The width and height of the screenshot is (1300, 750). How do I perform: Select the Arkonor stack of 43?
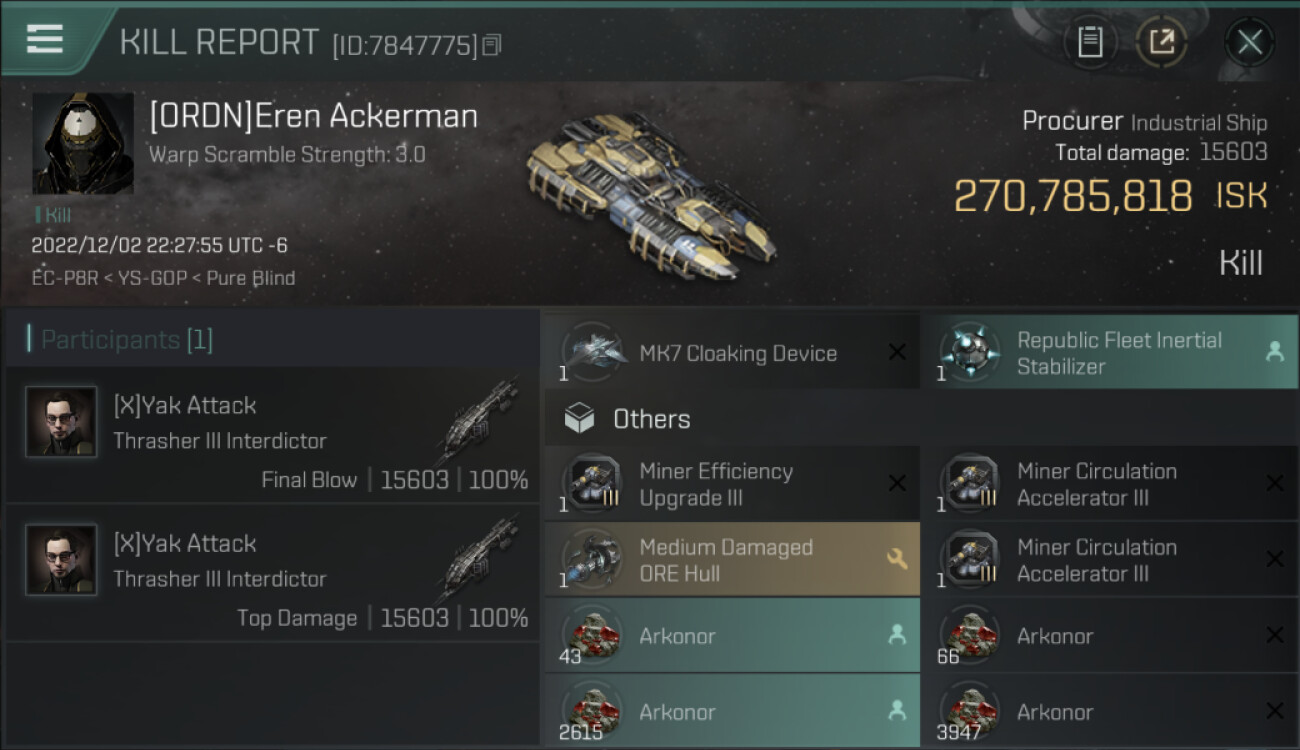click(x=731, y=636)
